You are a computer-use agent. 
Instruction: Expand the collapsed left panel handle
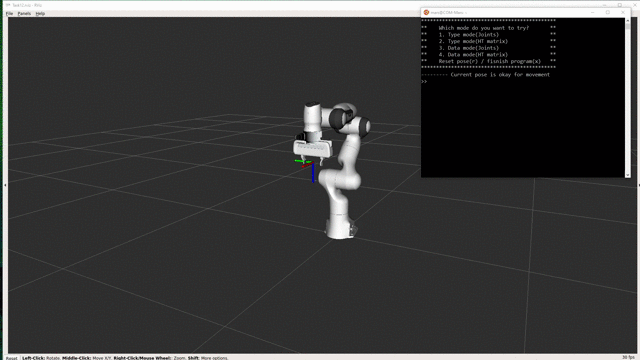5,185
